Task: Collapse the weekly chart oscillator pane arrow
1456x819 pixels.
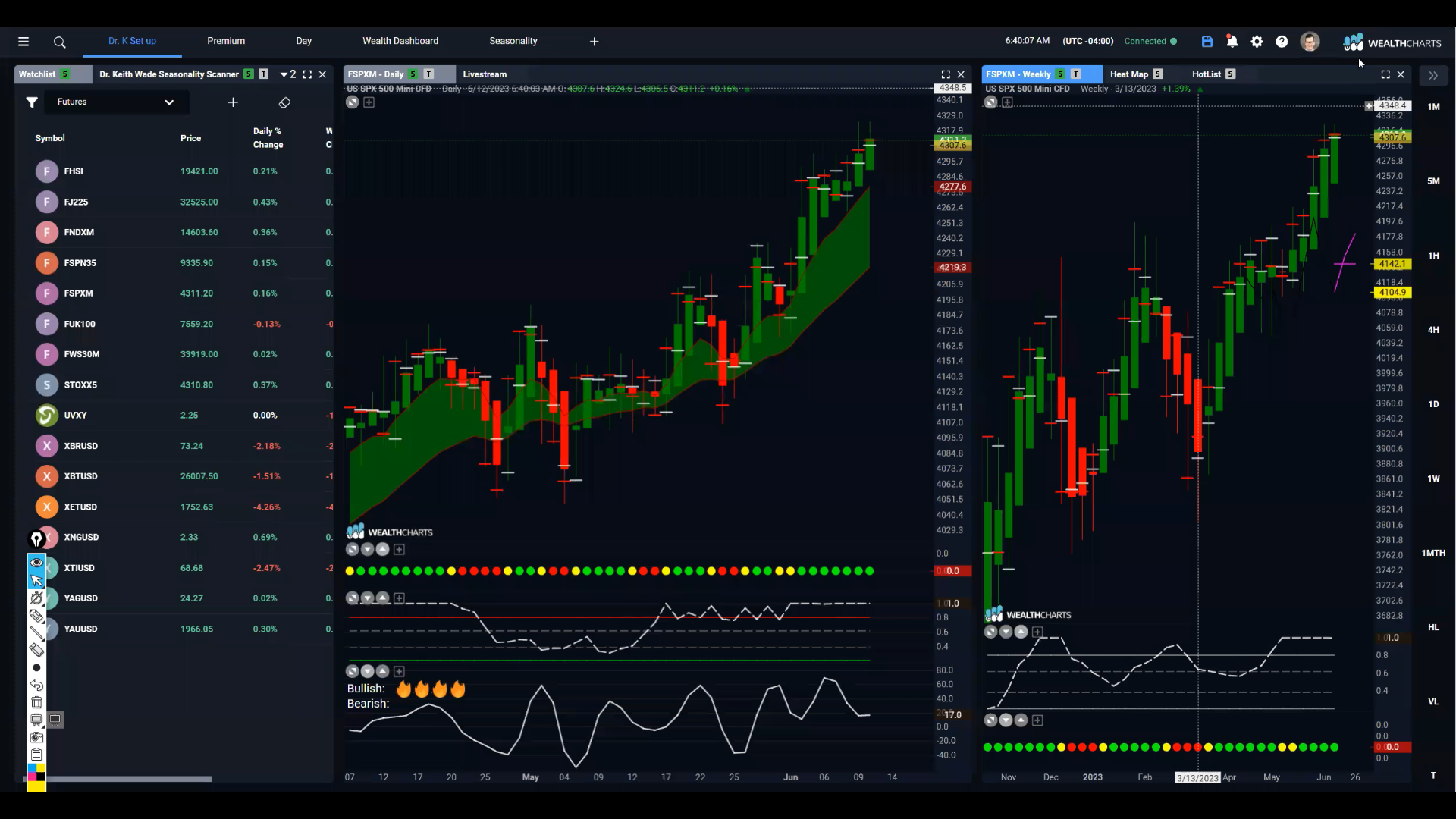Action: click(x=1006, y=632)
